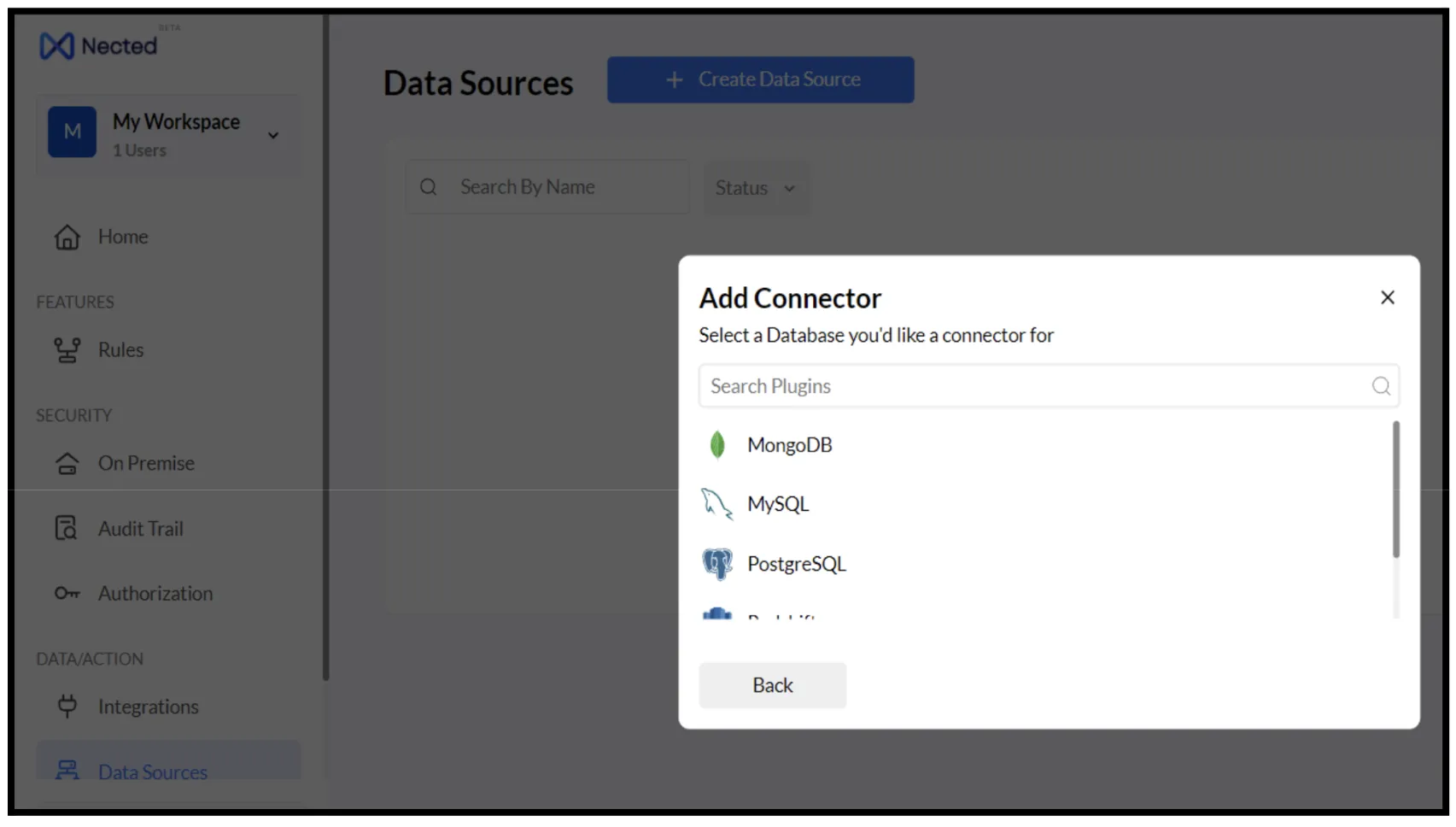
Task: Open the Rules menu item
Action: coord(120,350)
